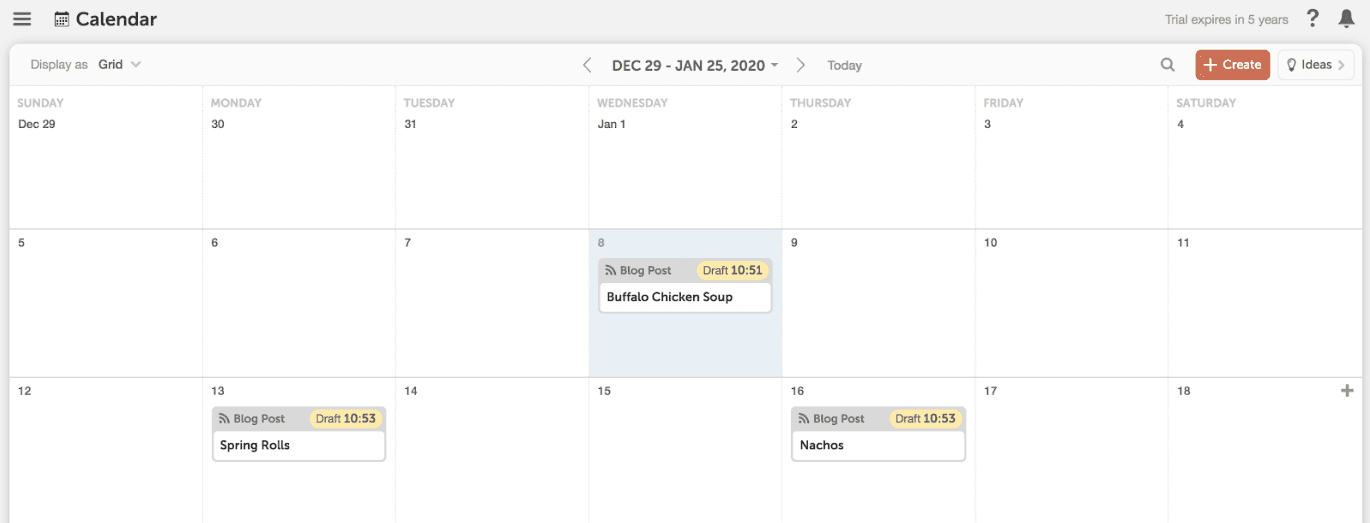This screenshot has width=1370, height=523.
Task: Click the Trial expires in 5 years notice
Action: click(1226, 20)
